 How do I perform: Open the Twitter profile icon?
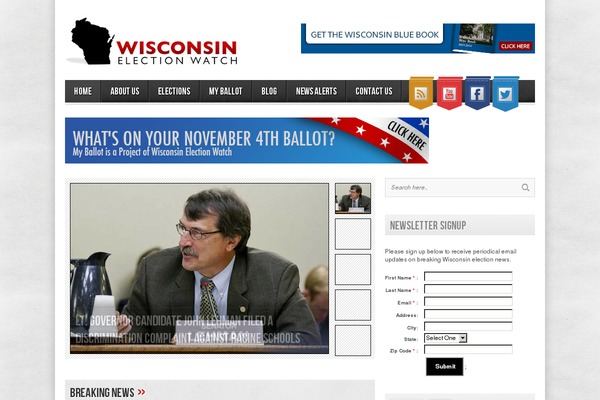[505, 94]
